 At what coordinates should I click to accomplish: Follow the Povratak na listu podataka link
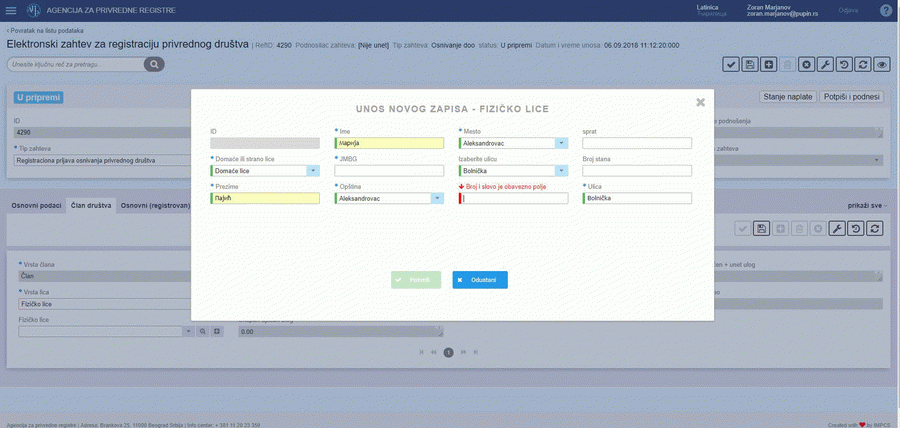coord(46,31)
